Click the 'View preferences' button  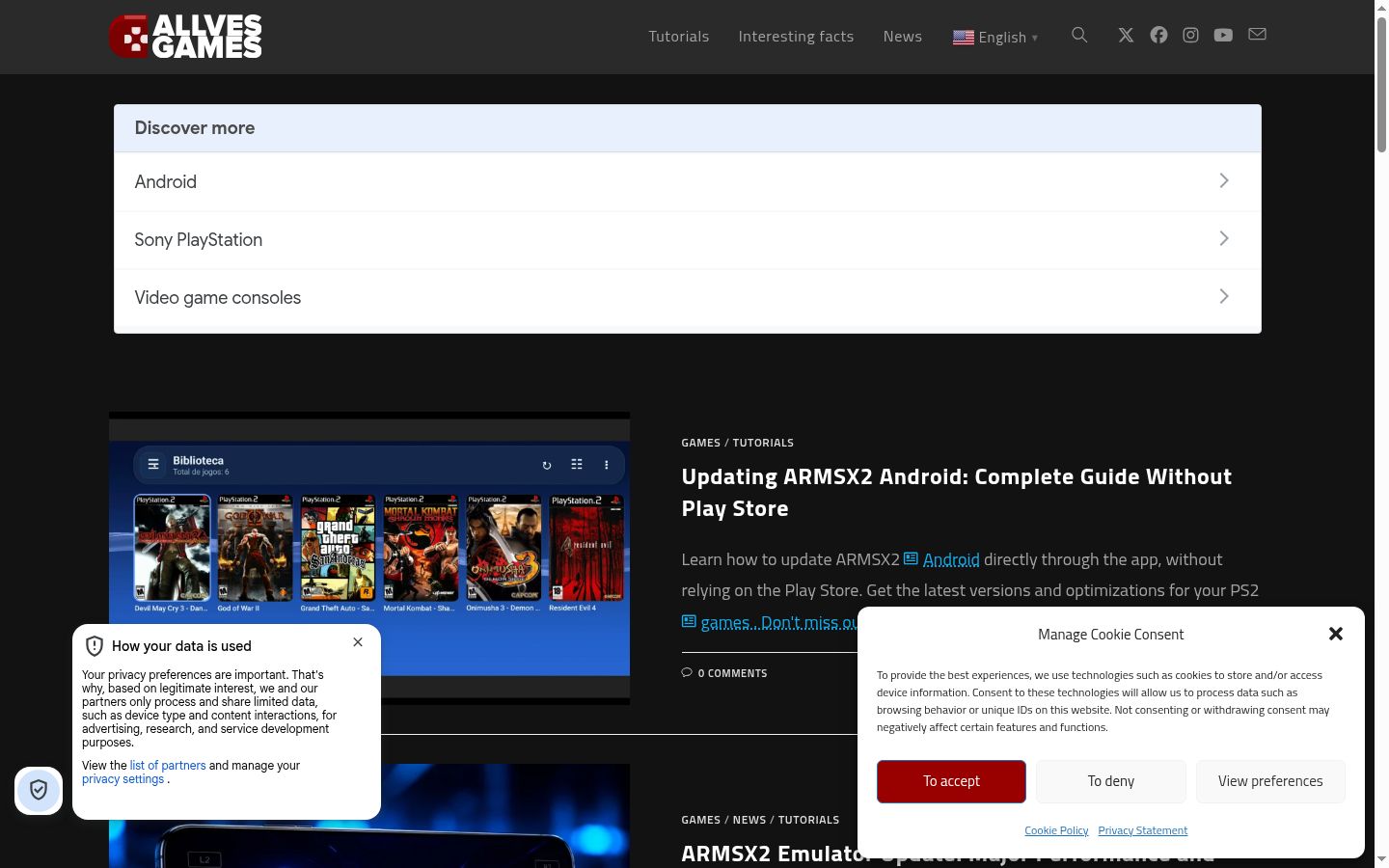click(x=1270, y=781)
